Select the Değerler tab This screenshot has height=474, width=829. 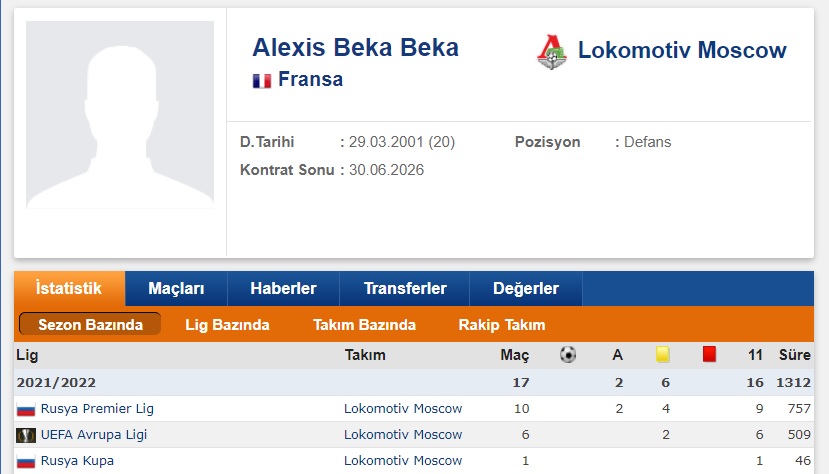(526, 289)
